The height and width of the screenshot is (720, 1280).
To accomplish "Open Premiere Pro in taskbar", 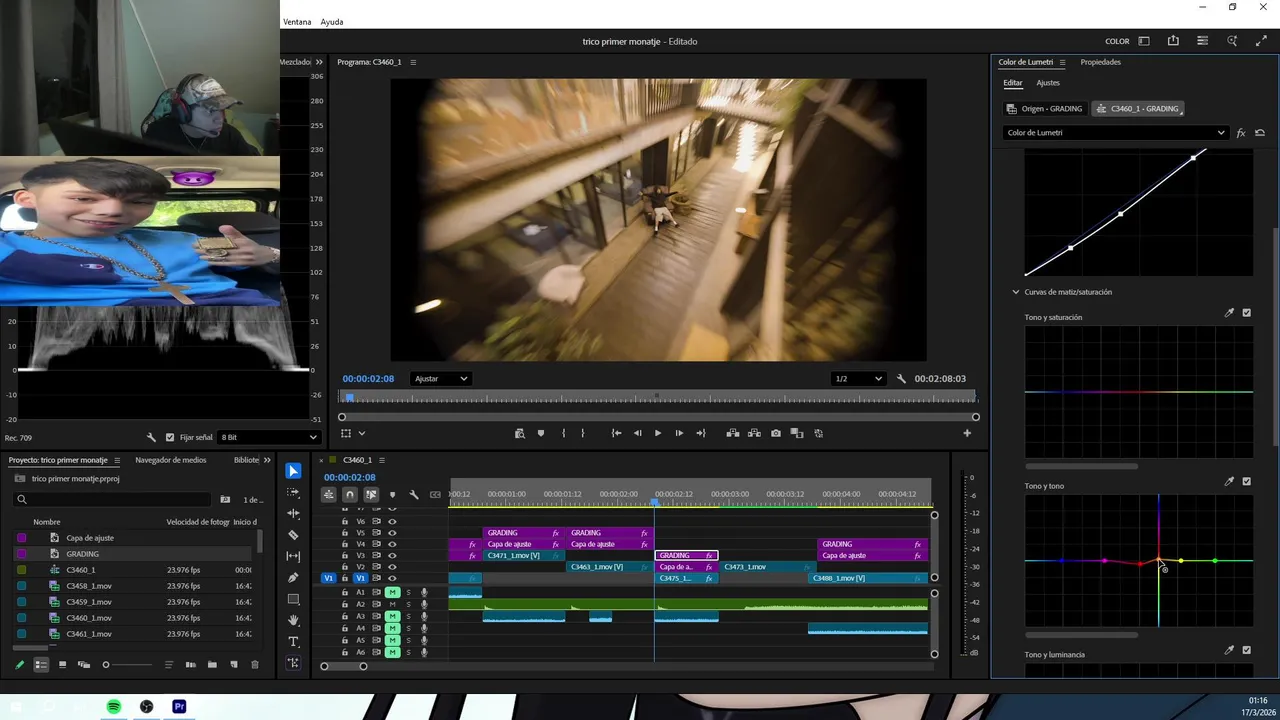I will pos(179,706).
